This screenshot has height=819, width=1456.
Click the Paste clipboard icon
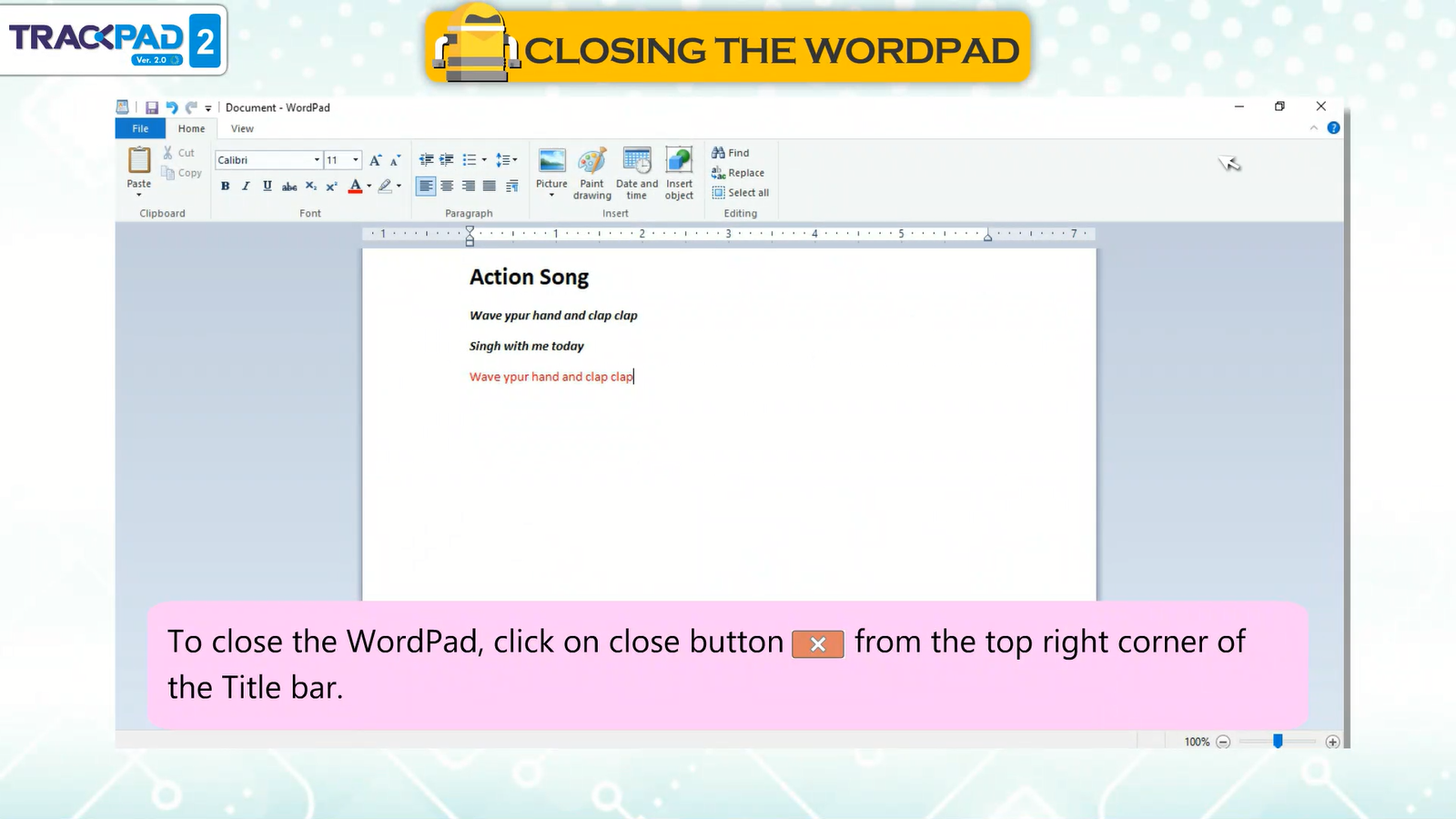coord(139,160)
